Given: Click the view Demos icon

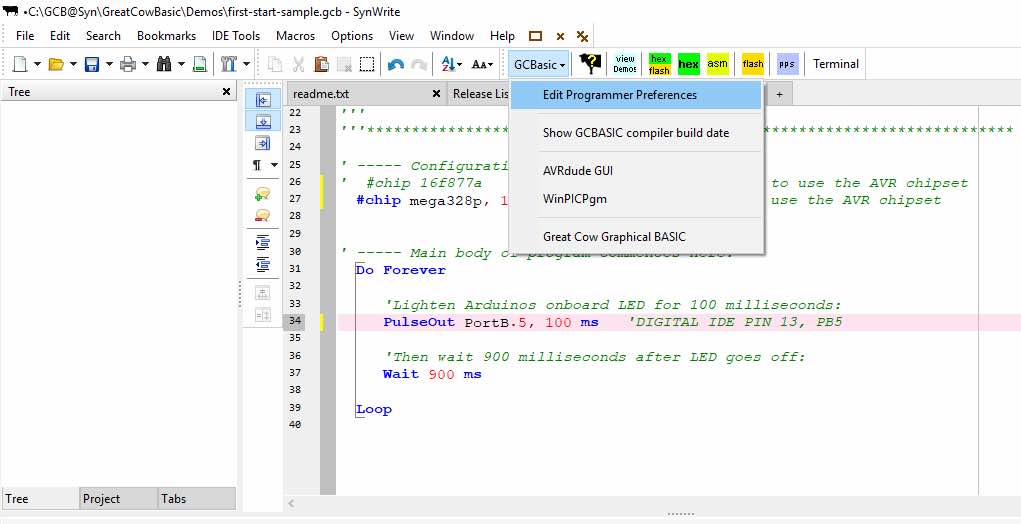Looking at the screenshot, I should coord(624,64).
